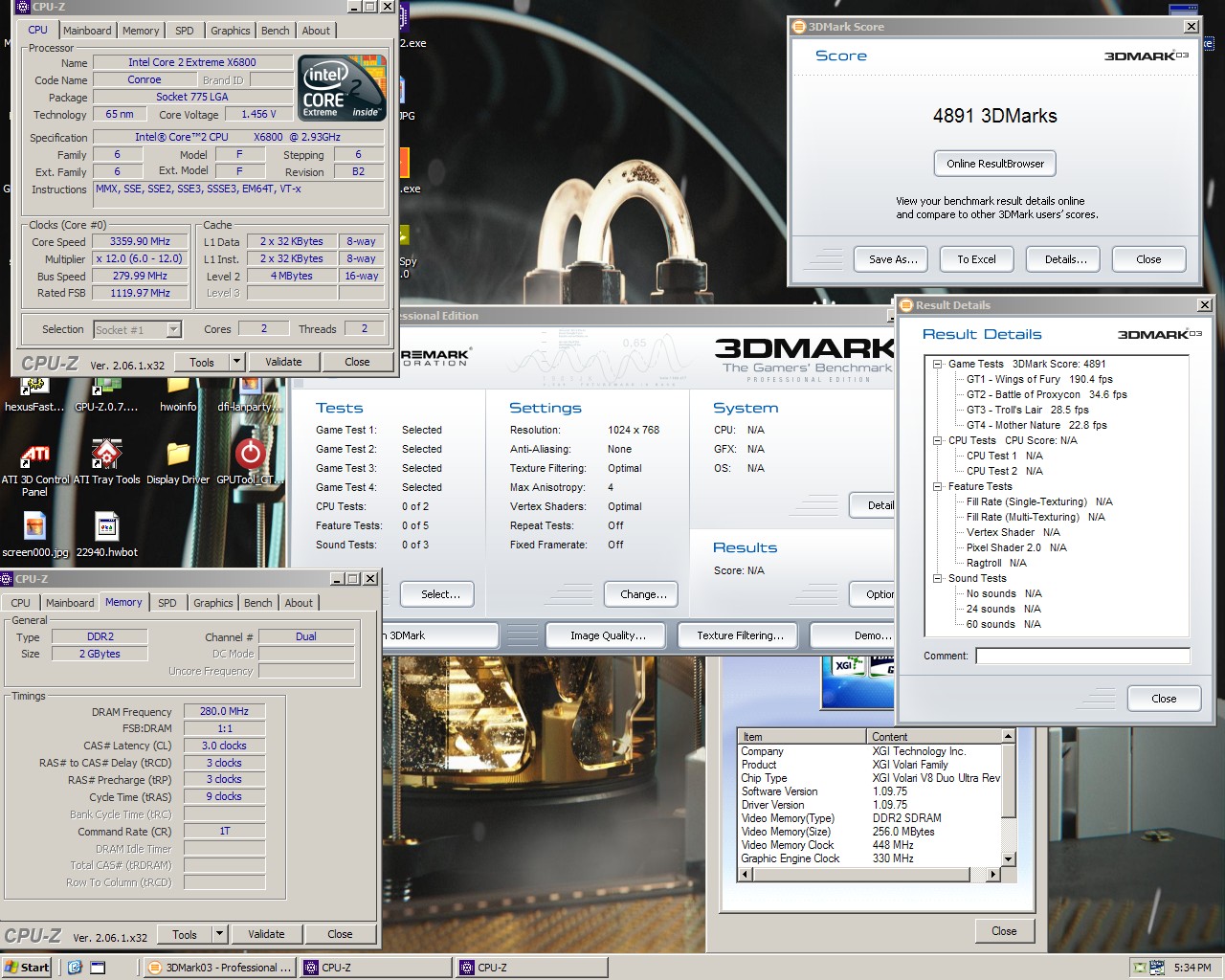Click the Show Desktop quick launch icon
This screenshot has width=1225, height=980.
coord(98,968)
